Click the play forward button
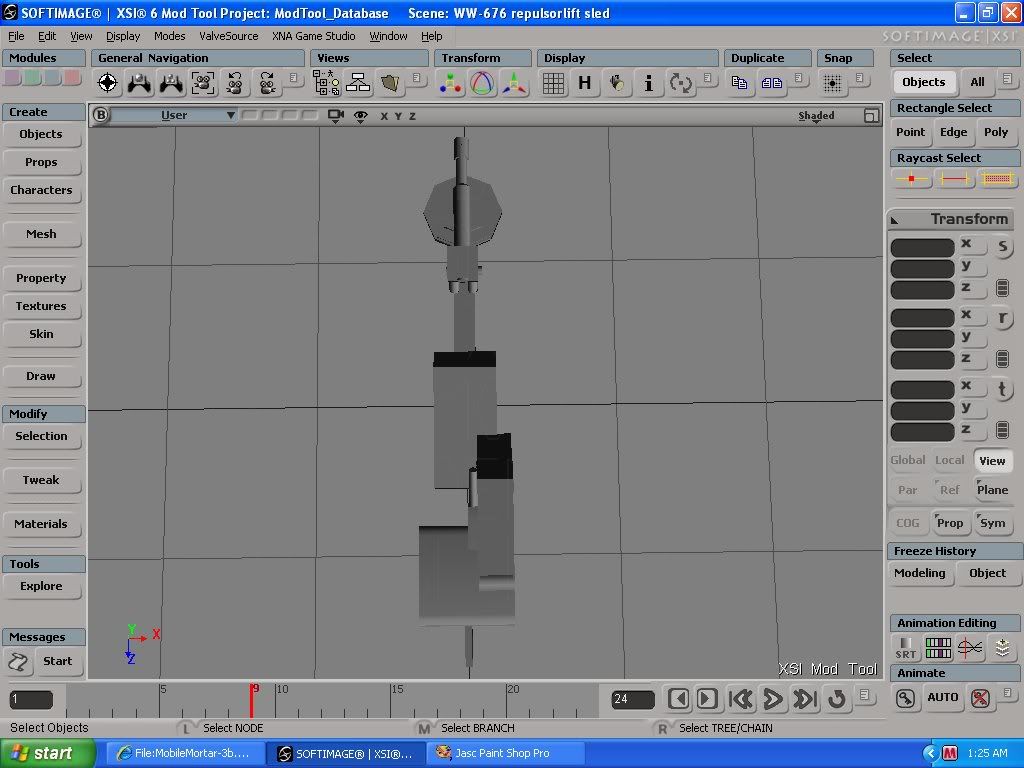1024x768 pixels. [x=773, y=699]
